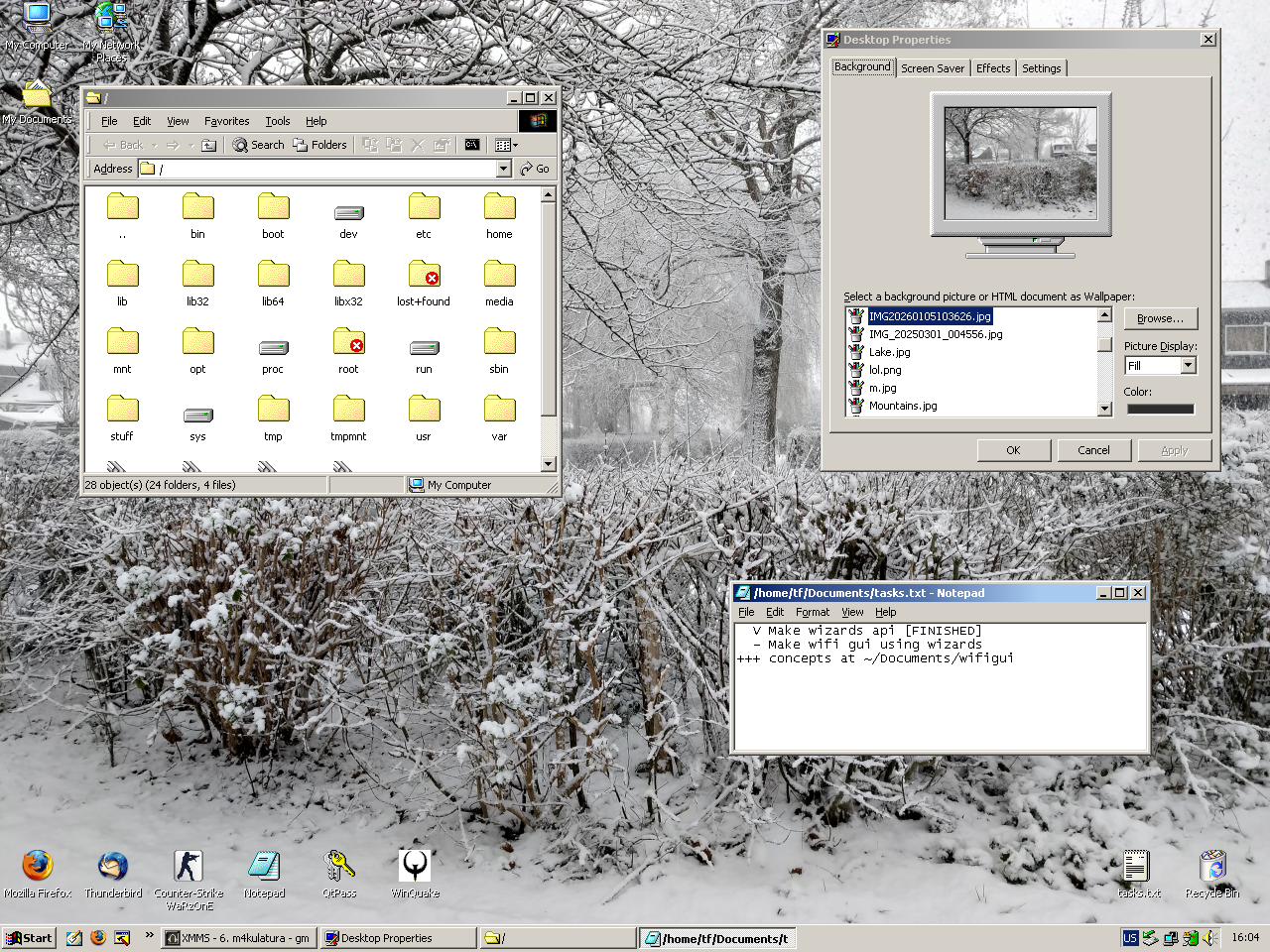Expand the Address bar dropdown
1270x952 pixels.
pos(503,169)
